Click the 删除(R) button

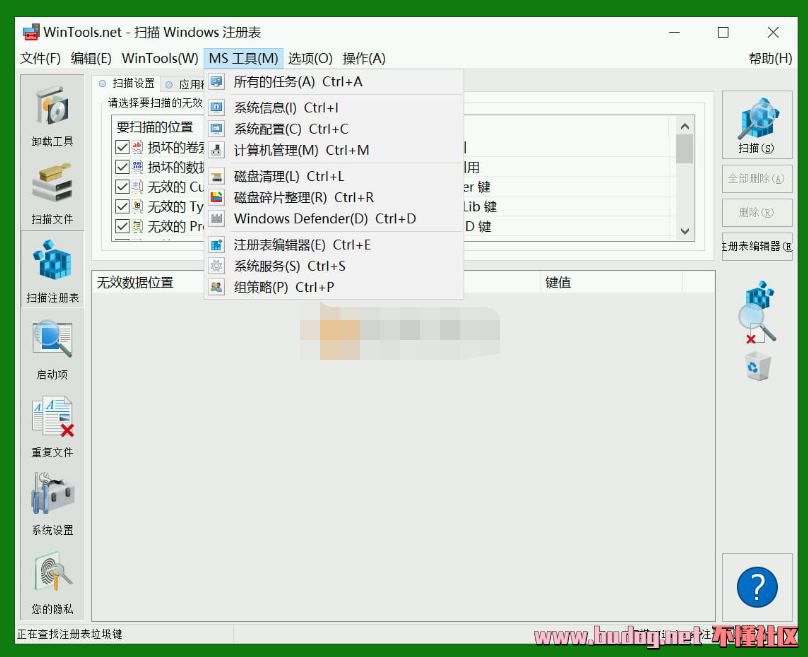pyautogui.click(x=757, y=212)
